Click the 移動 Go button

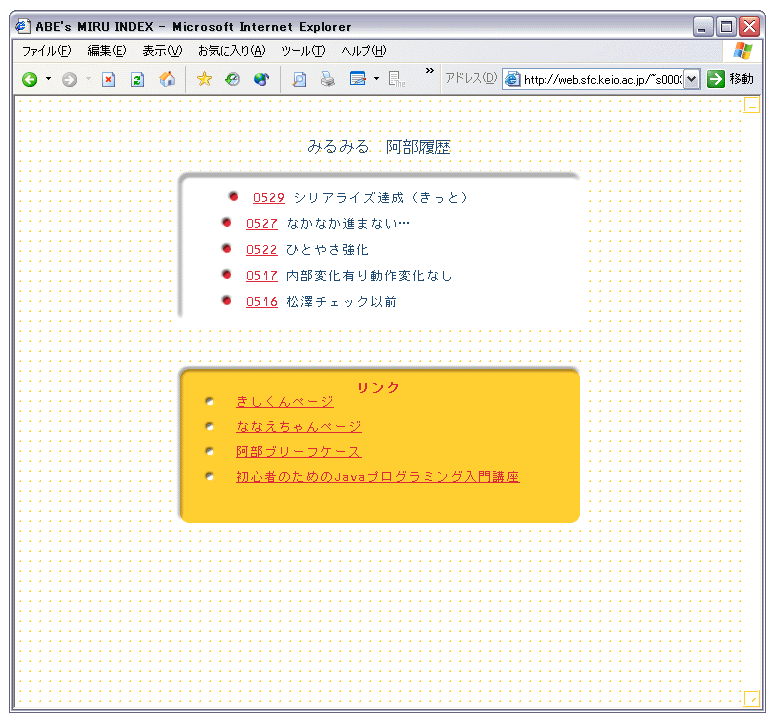(x=730, y=80)
